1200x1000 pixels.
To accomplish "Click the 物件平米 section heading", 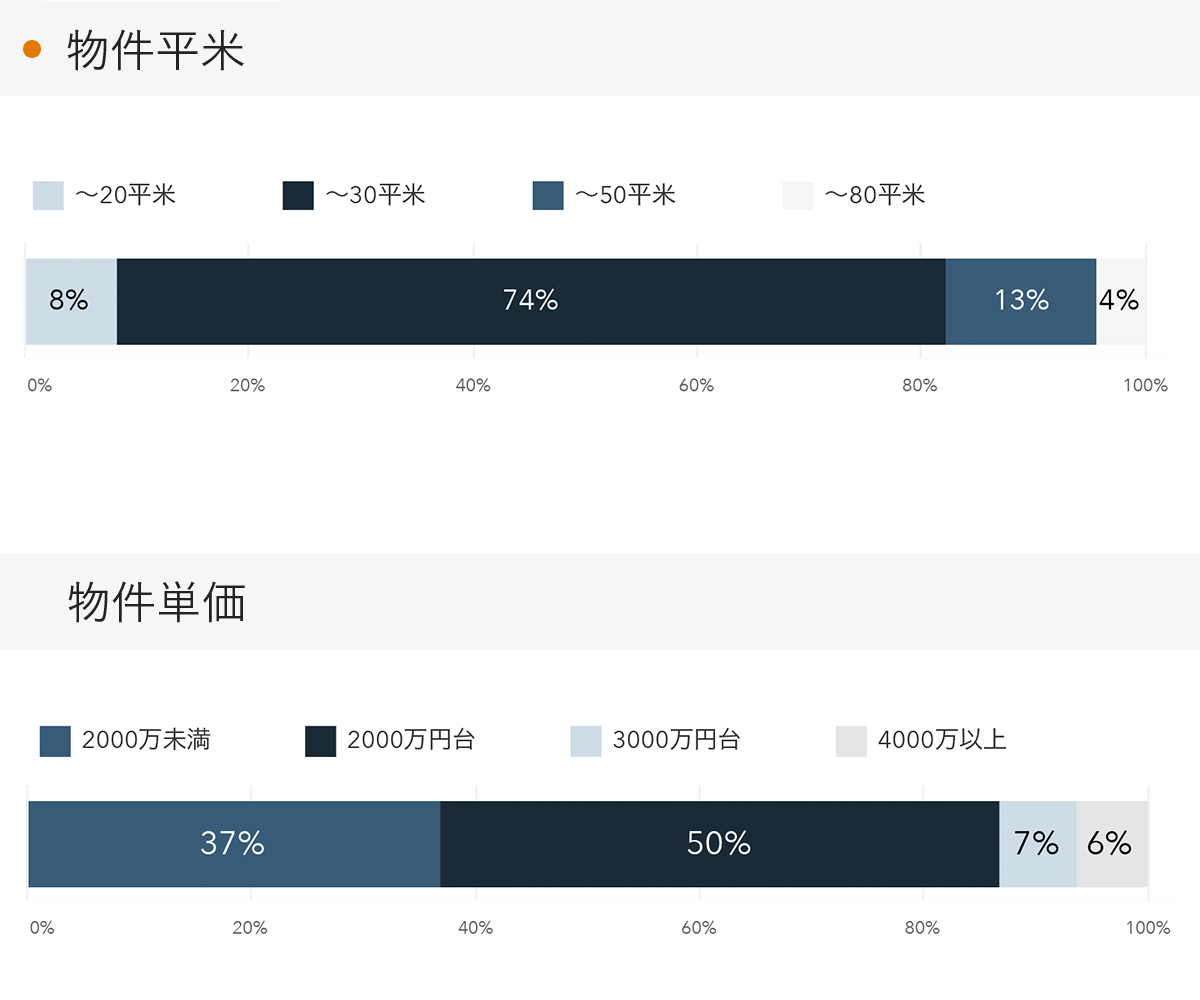I will tap(156, 50).
